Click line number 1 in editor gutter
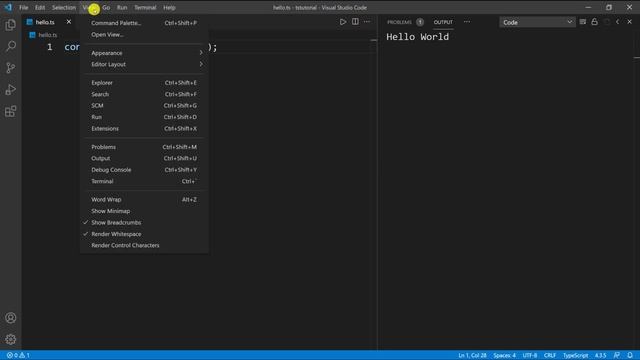The image size is (640, 360). click(x=49, y=47)
